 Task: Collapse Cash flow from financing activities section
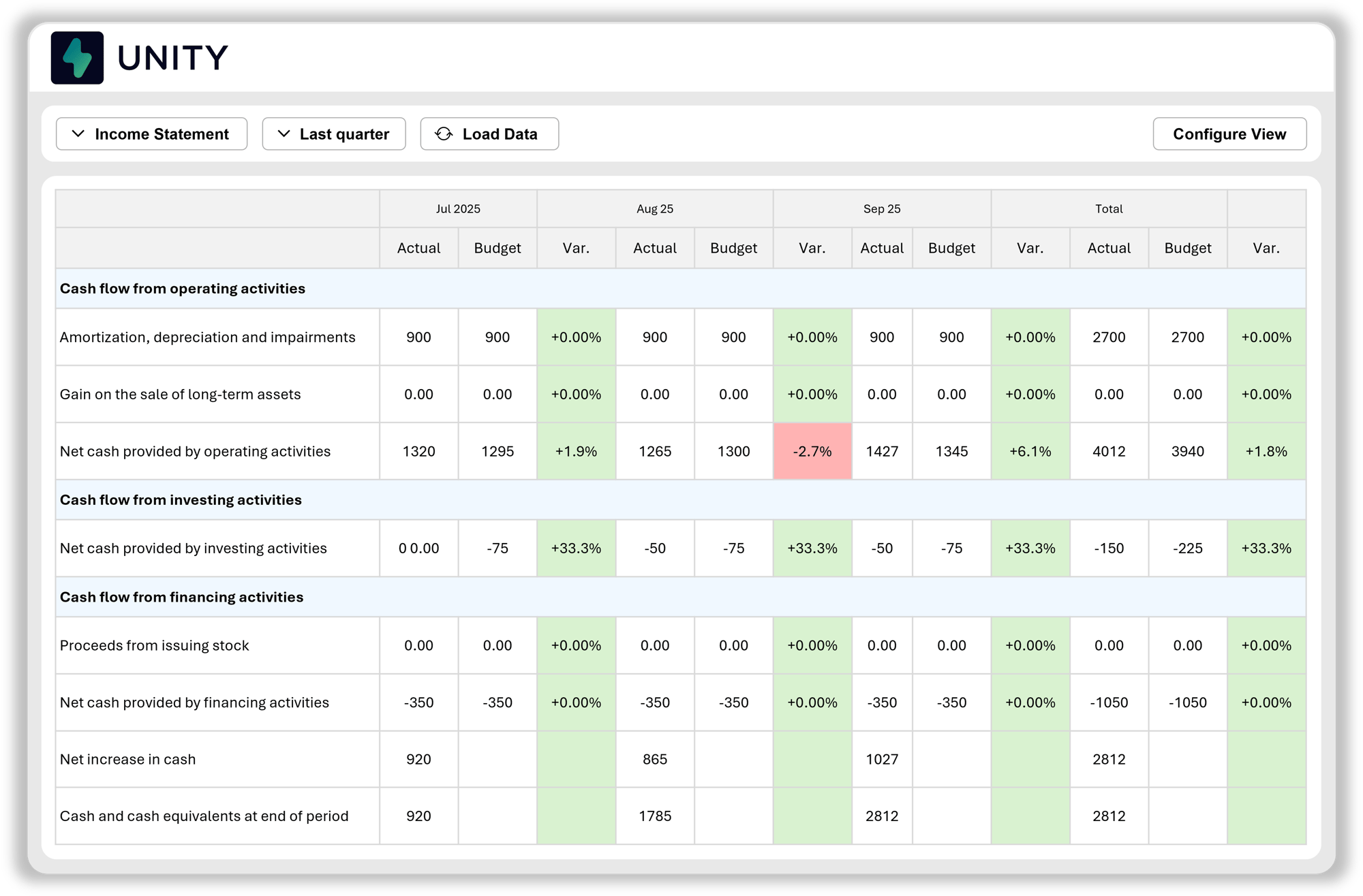pyautogui.click(x=181, y=598)
